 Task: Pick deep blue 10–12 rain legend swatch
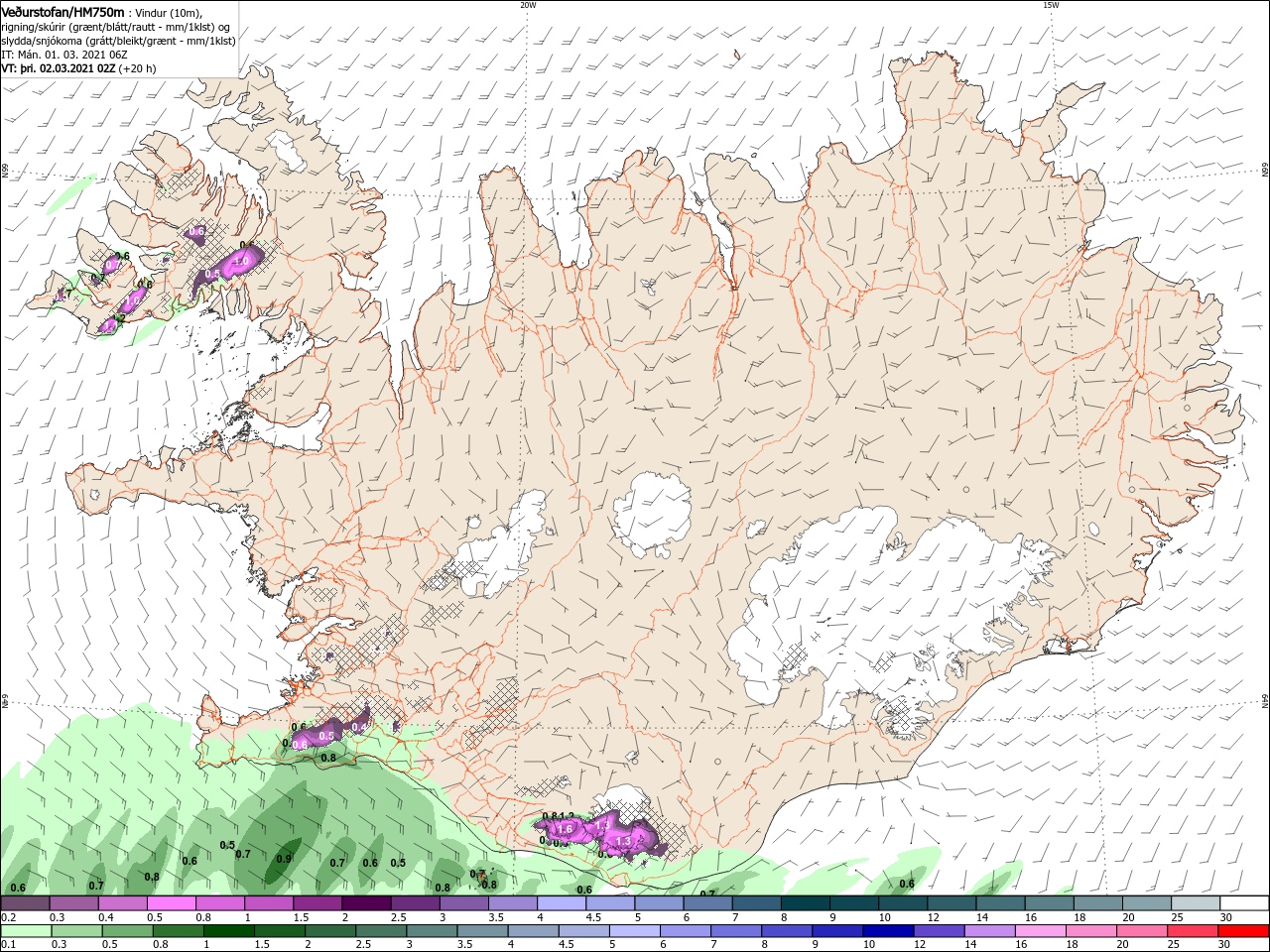(890, 931)
